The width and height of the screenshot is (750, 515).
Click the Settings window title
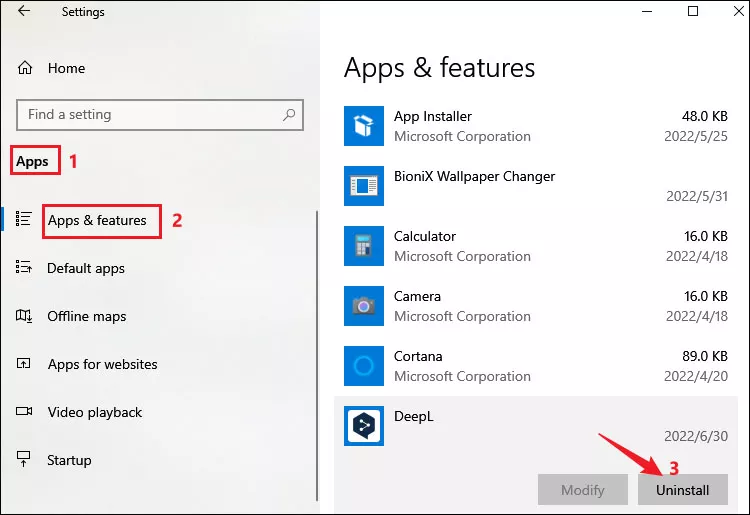click(83, 12)
